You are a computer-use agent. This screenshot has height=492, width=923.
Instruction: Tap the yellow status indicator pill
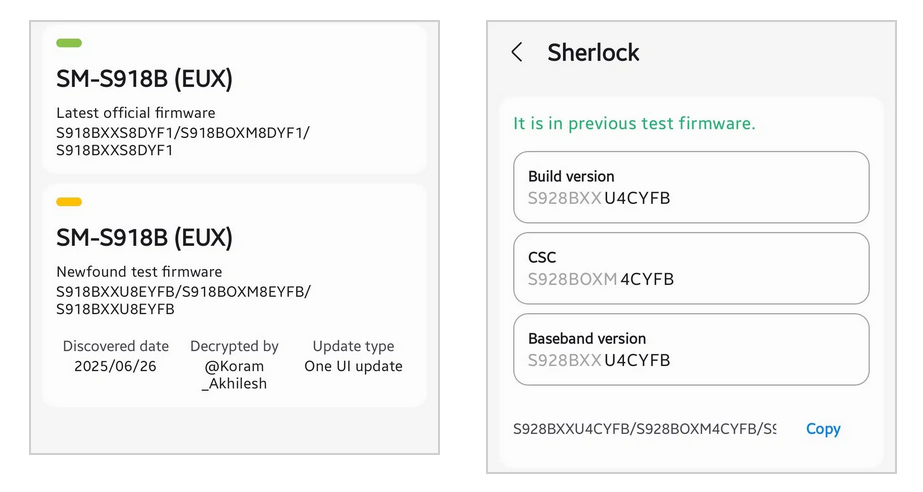click(x=69, y=202)
